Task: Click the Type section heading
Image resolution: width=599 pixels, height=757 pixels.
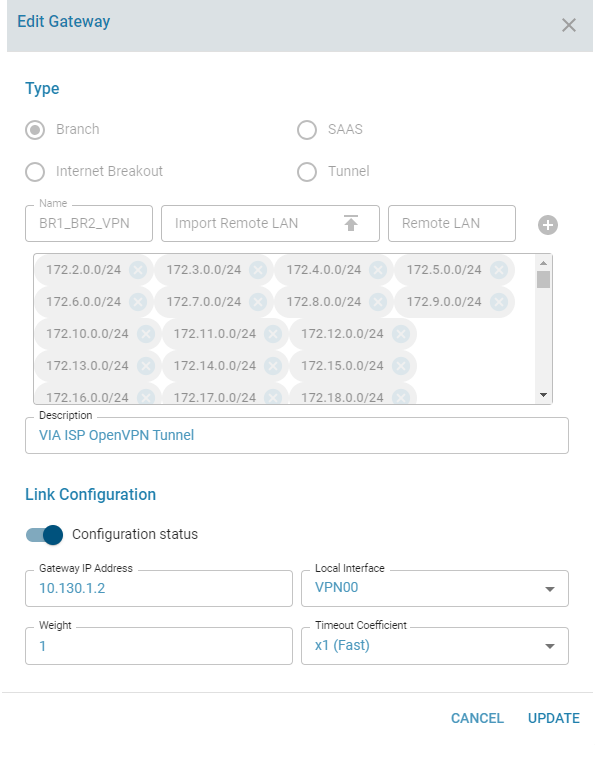Action: tap(42, 89)
